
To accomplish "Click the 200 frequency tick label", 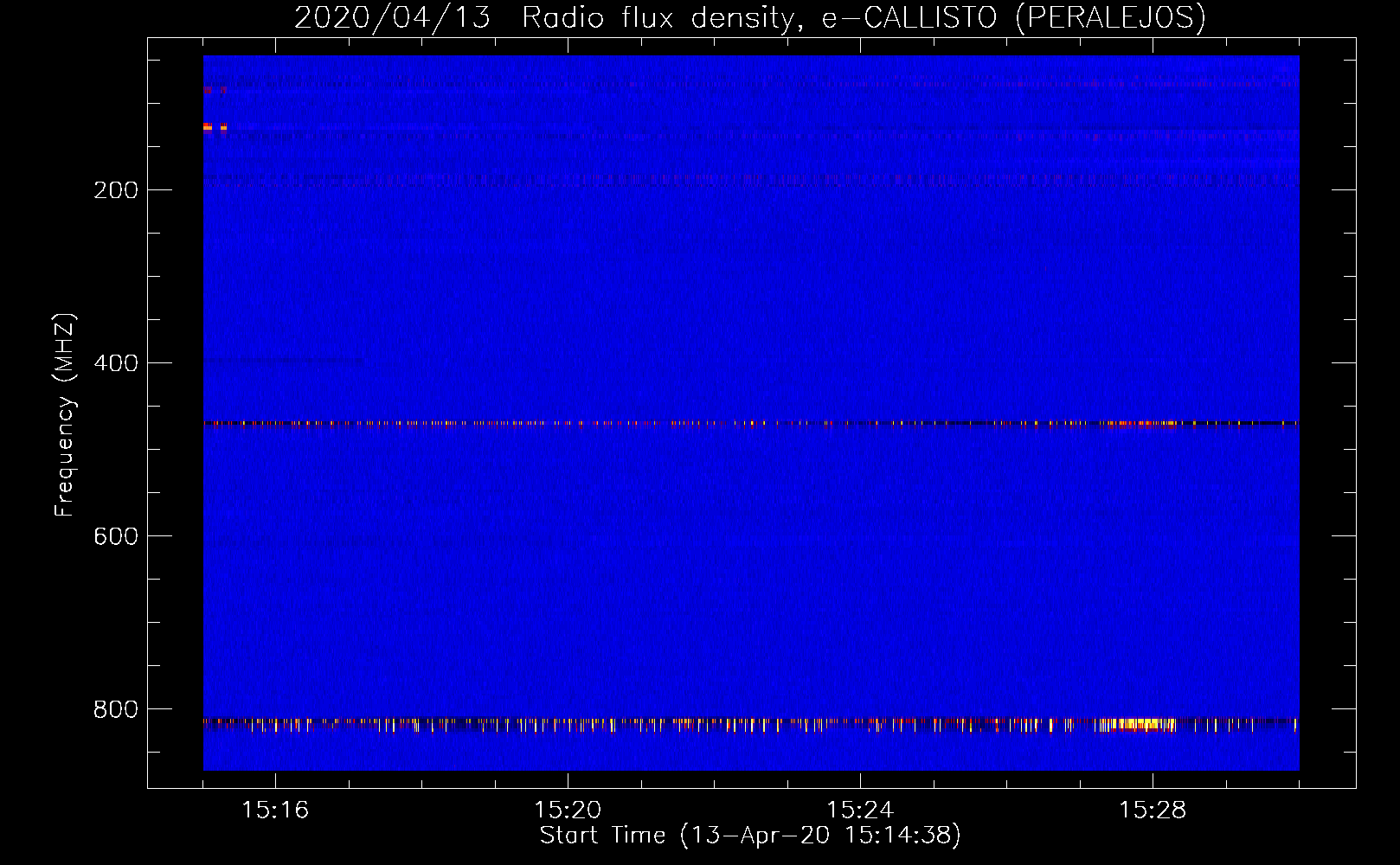I will pos(116,190).
